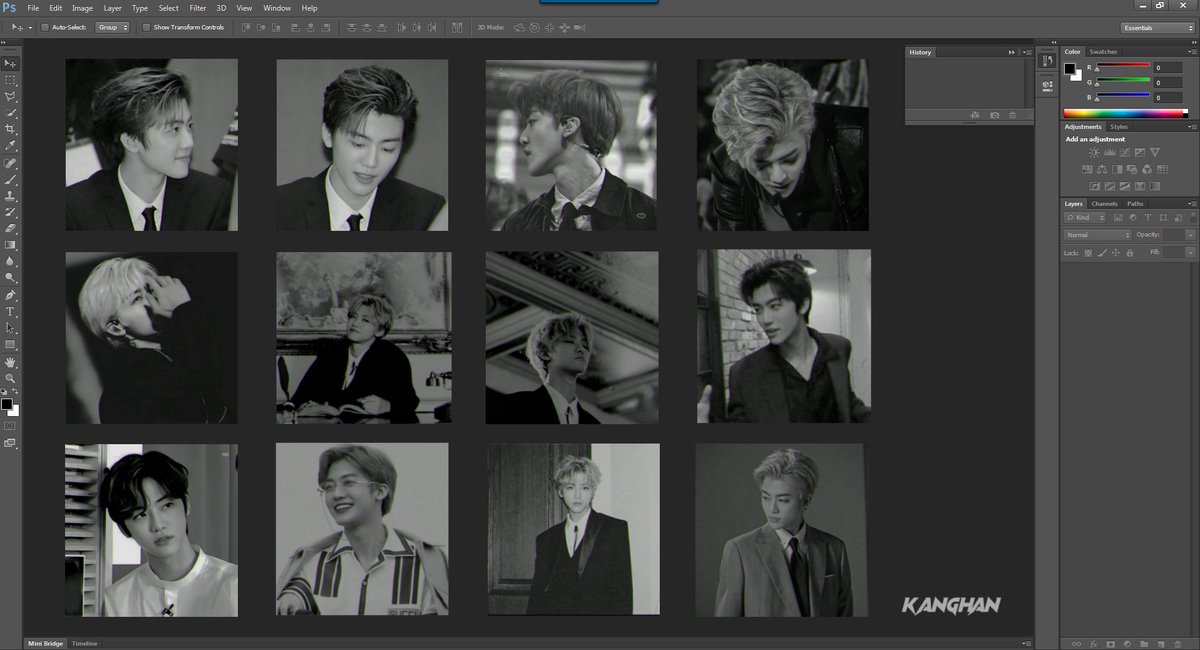Open the Filter menu
Screen dimensions: 1200x650
point(198,8)
